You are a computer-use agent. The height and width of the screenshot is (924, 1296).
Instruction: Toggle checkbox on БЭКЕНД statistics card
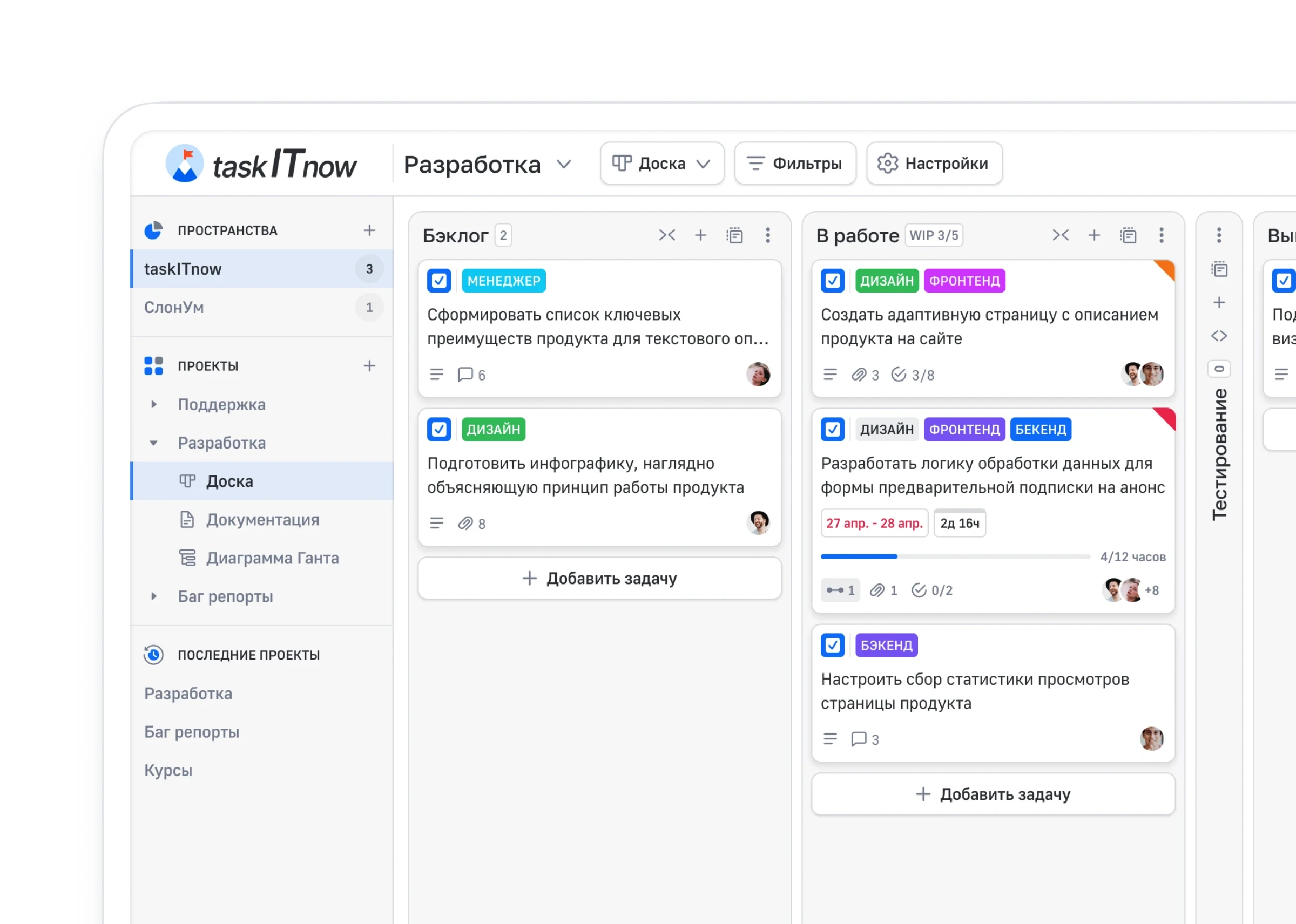tap(832, 644)
